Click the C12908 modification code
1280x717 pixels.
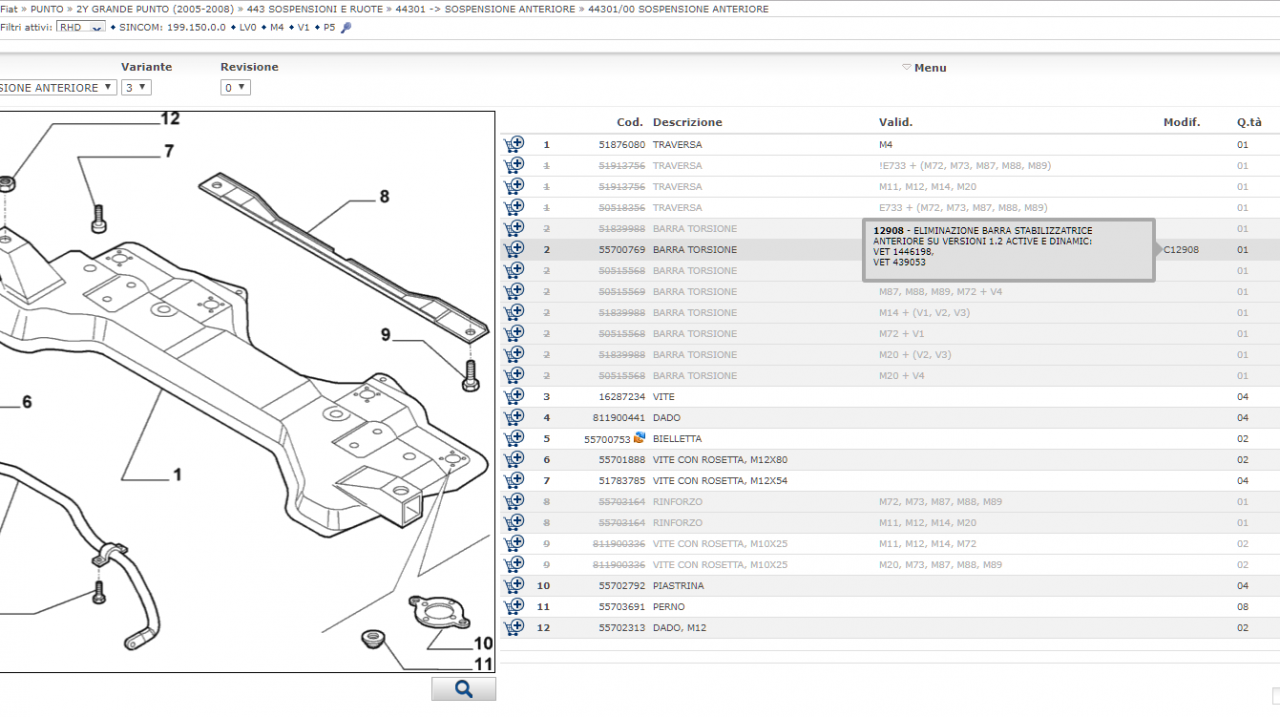1181,250
